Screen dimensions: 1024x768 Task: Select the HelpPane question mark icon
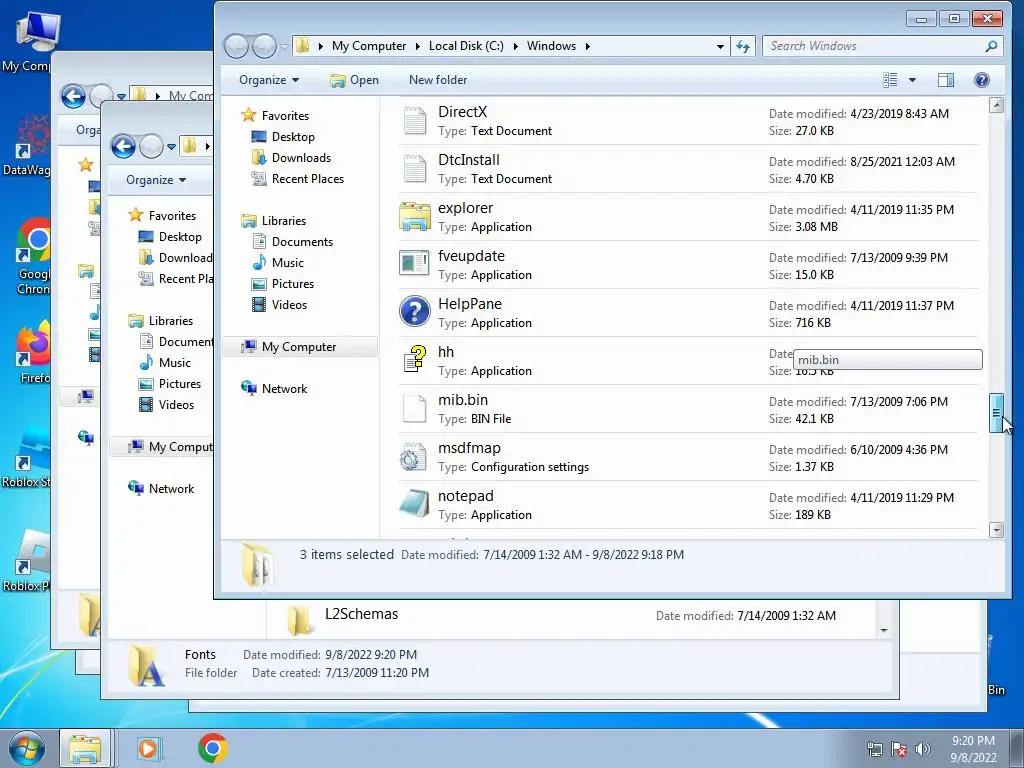pyautogui.click(x=415, y=312)
